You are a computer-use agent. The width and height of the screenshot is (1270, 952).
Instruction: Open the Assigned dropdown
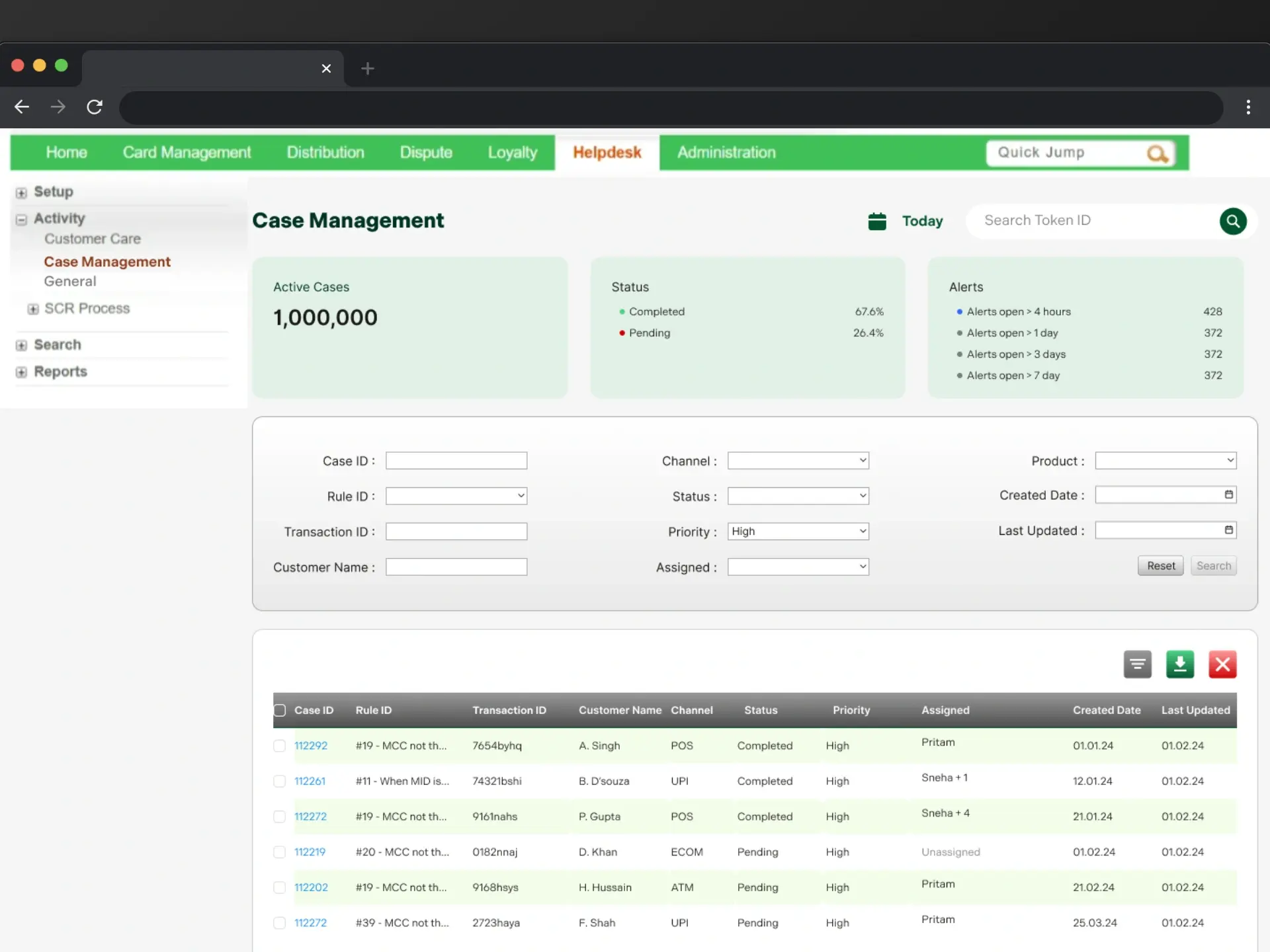tap(798, 567)
